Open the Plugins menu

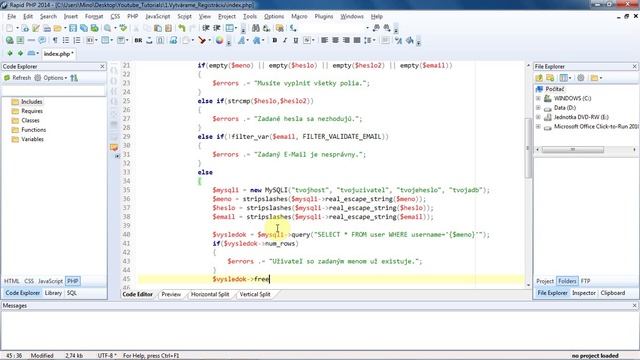324,16
